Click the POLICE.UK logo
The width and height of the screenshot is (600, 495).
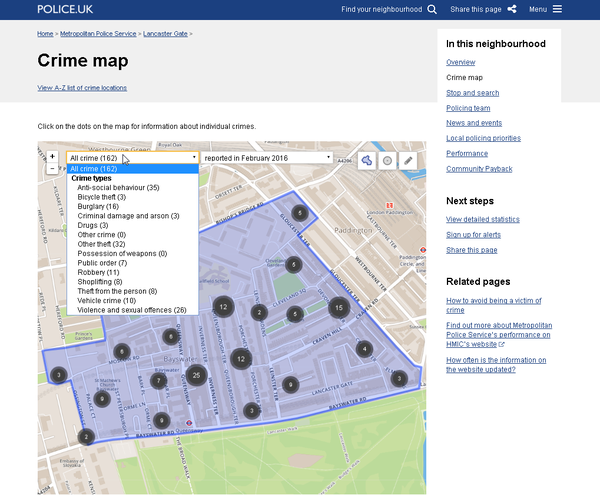coord(65,9)
